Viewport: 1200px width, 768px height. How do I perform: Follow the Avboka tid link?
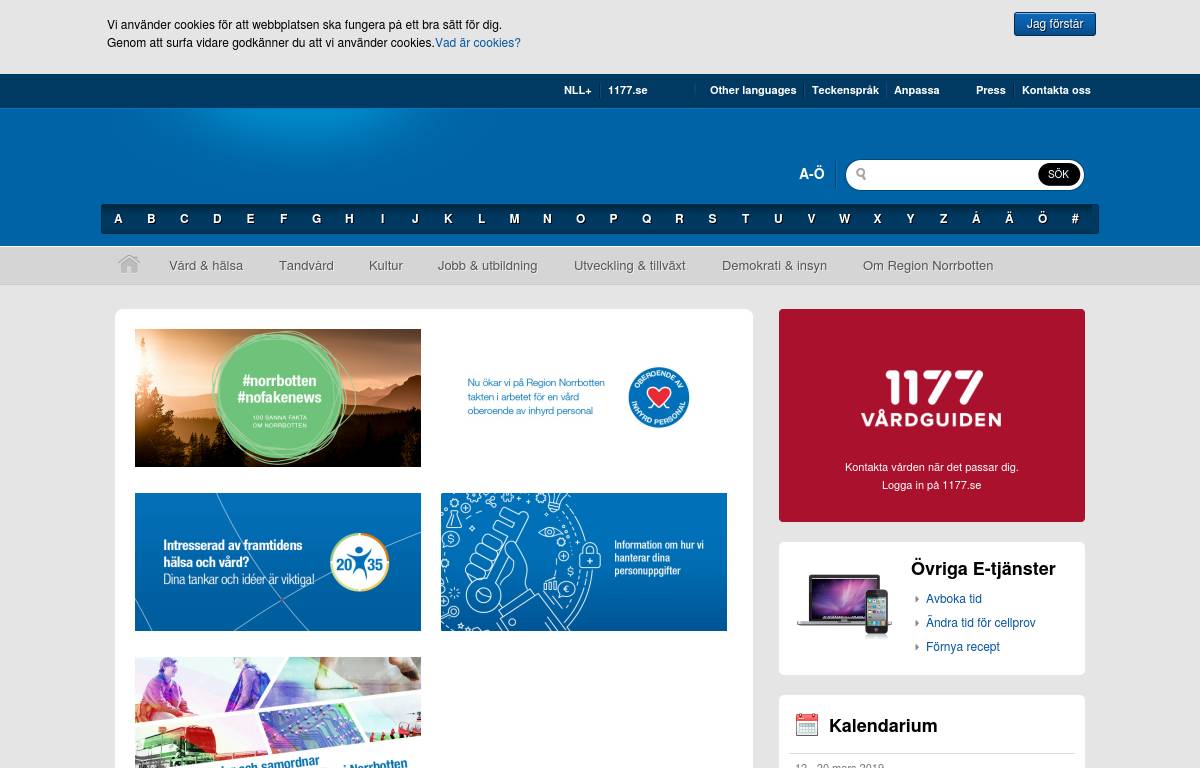(x=953, y=599)
